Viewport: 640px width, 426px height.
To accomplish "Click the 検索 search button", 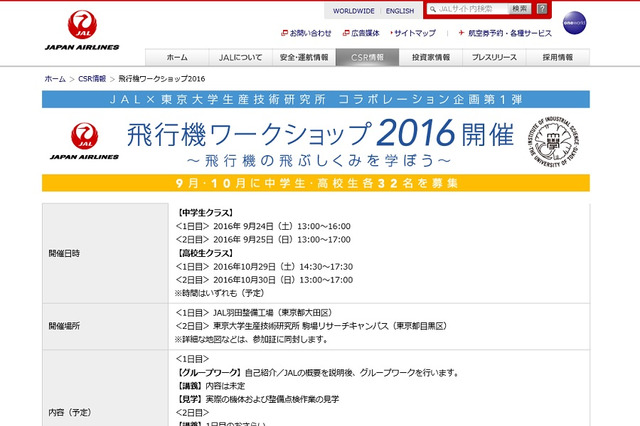I will (520, 9).
